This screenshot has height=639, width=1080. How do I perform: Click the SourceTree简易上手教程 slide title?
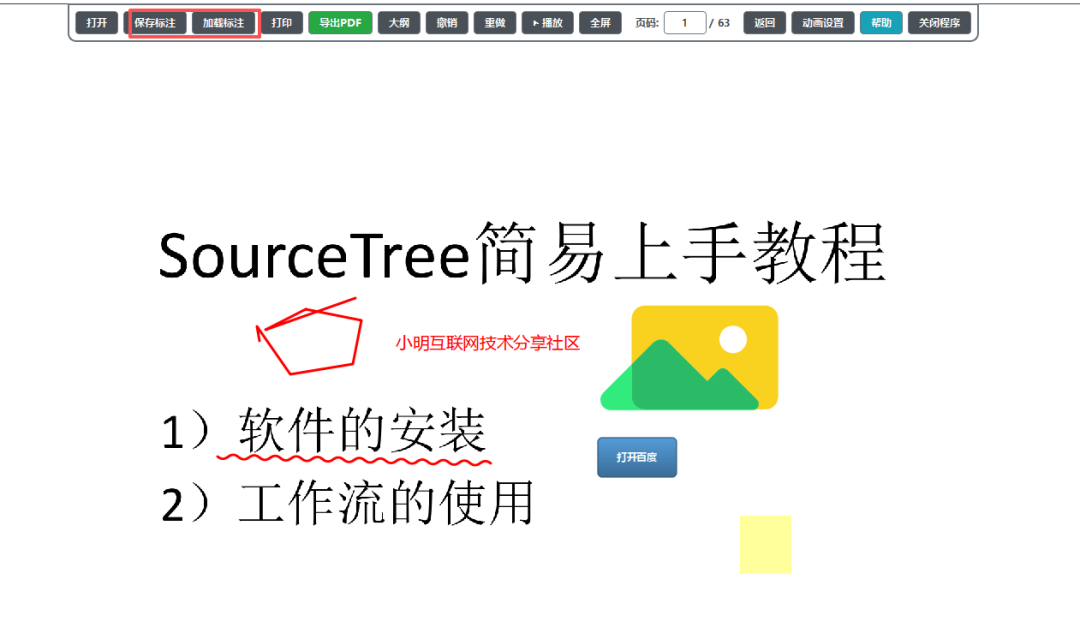(522, 254)
